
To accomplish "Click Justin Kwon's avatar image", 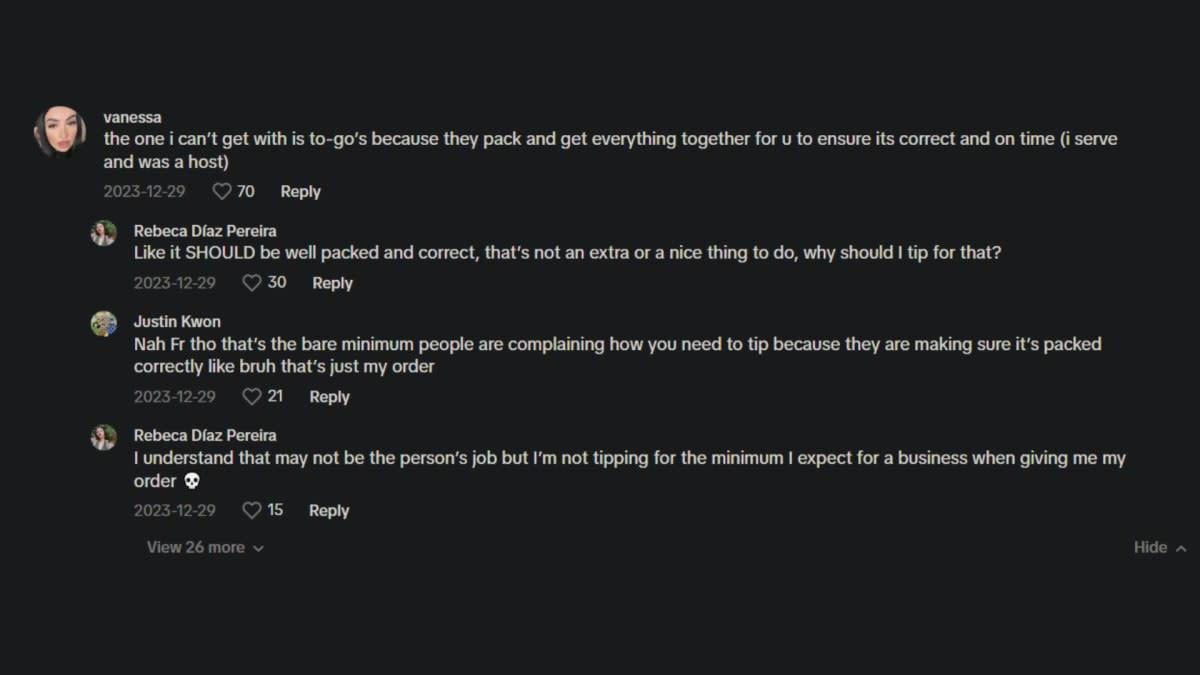I will click(x=104, y=324).
